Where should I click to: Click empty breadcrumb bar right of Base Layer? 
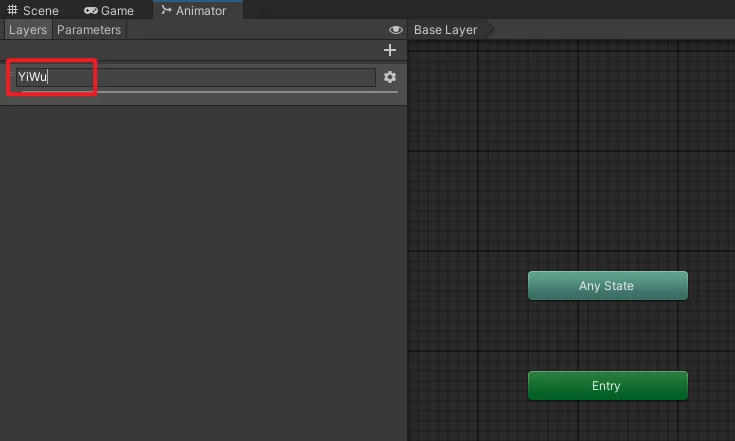pos(610,30)
